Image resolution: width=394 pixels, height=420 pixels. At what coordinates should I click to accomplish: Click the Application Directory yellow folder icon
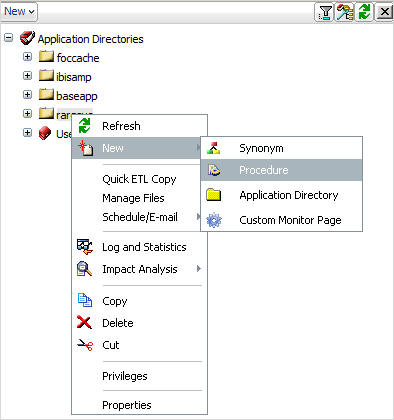(214, 195)
